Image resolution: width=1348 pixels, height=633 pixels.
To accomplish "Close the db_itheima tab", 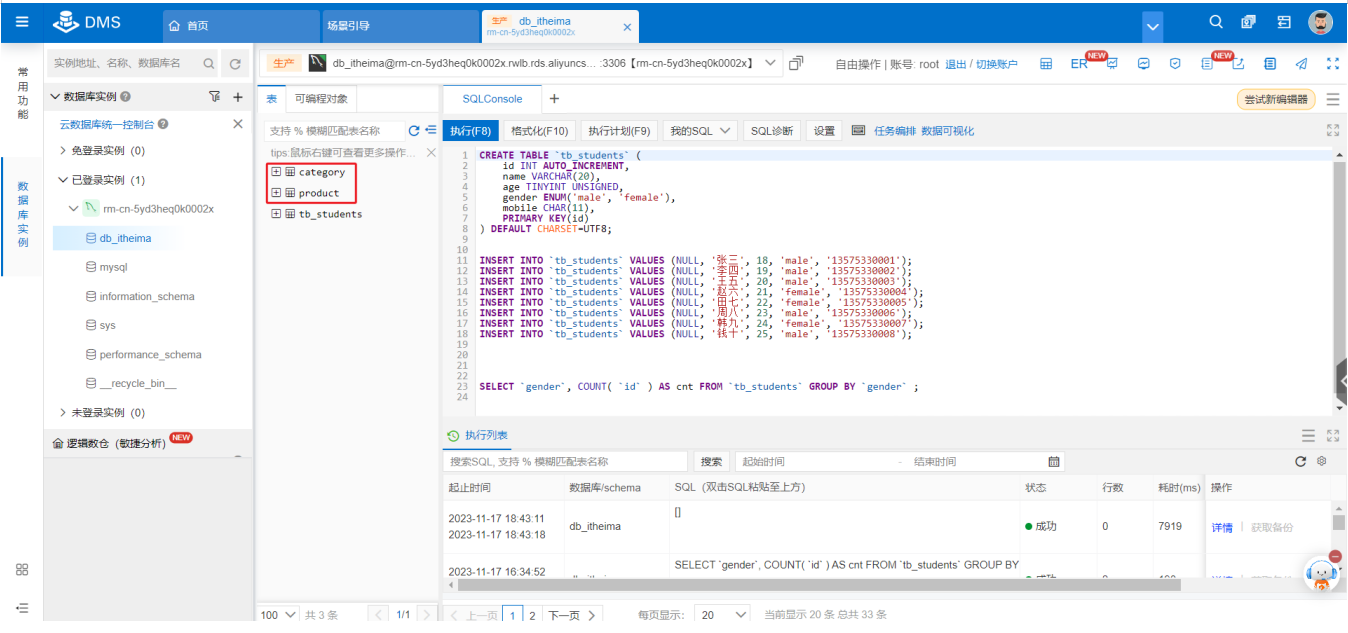I will [x=627, y=27].
